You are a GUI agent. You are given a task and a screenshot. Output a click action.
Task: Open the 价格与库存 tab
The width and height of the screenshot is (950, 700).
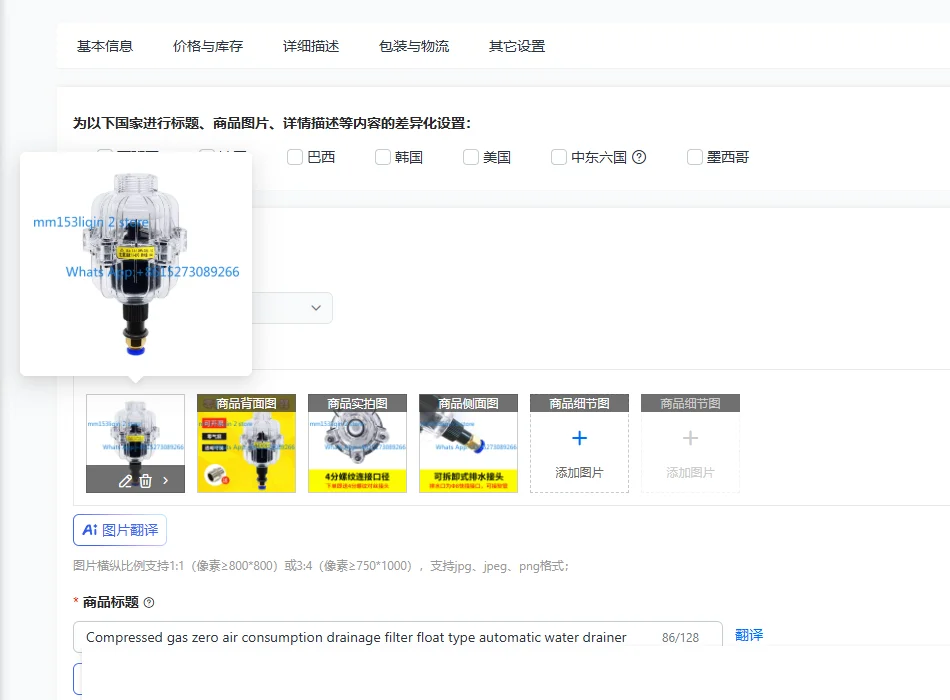[x=208, y=46]
